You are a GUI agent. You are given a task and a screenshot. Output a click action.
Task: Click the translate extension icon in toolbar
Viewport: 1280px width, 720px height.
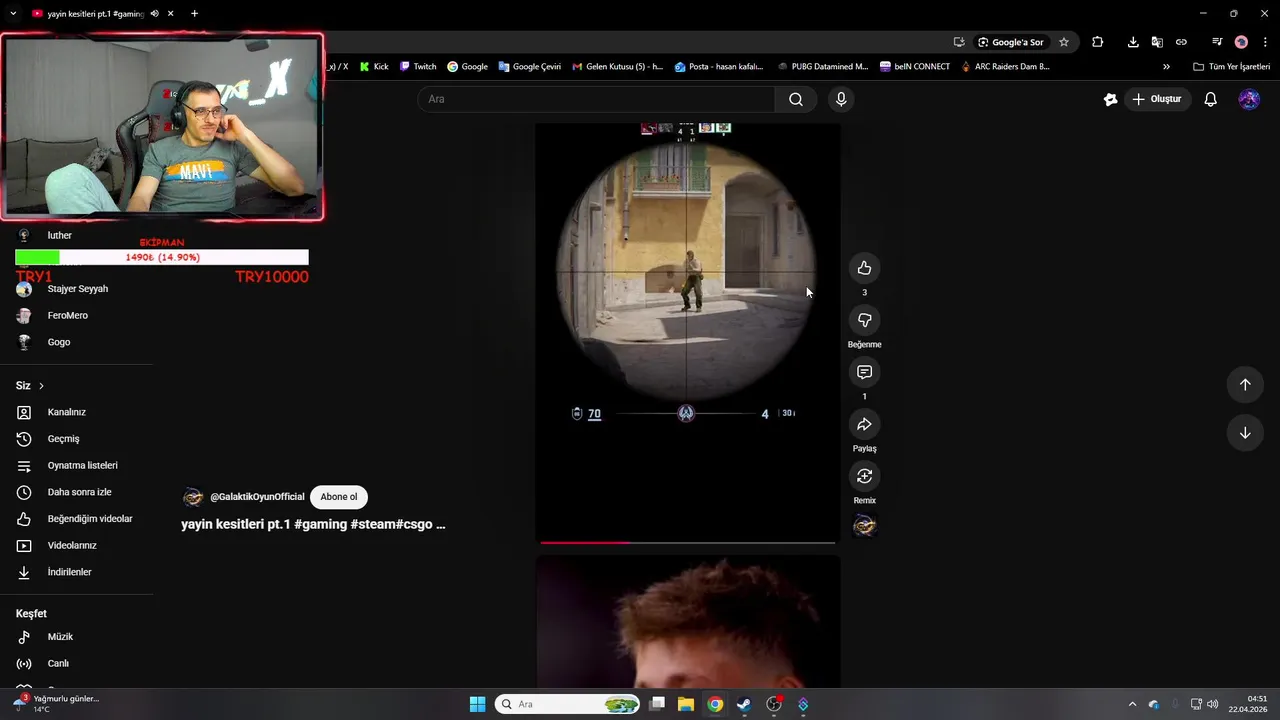click(x=1157, y=42)
